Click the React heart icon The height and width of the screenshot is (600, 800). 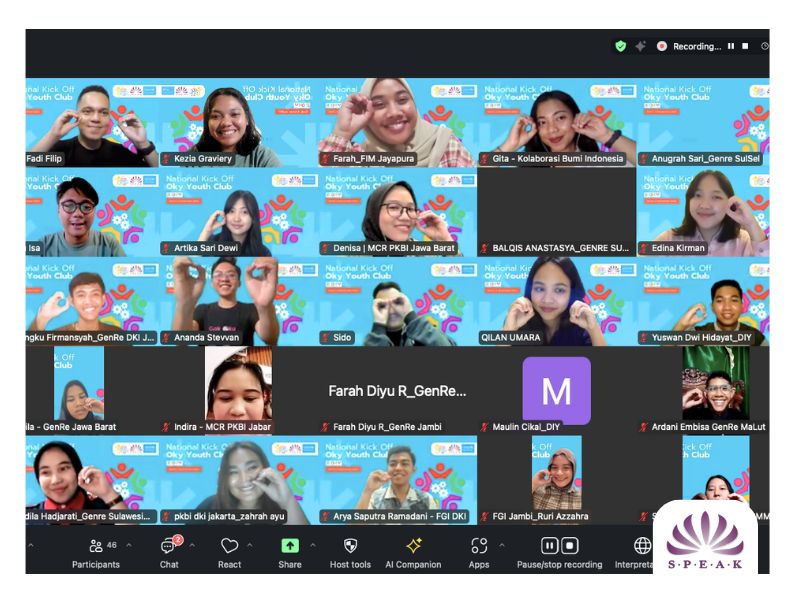tap(229, 546)
